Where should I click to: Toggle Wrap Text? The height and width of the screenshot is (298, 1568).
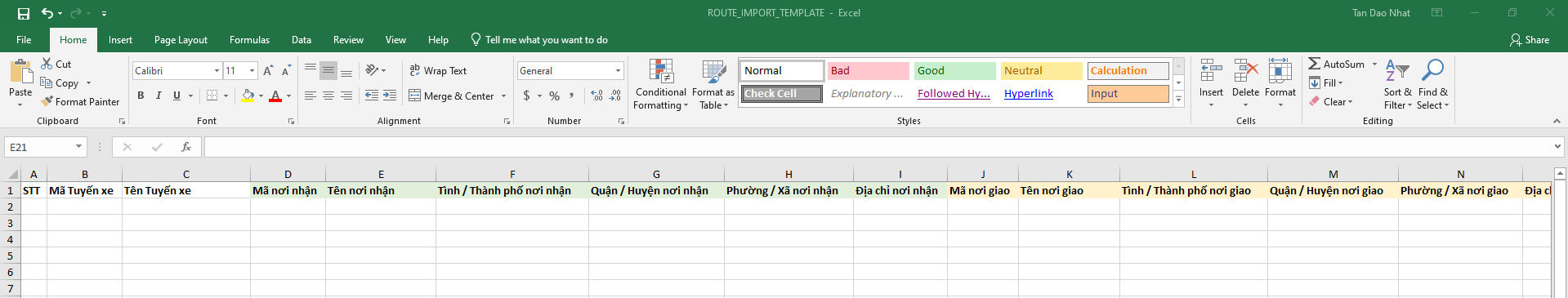click(438, 71)
